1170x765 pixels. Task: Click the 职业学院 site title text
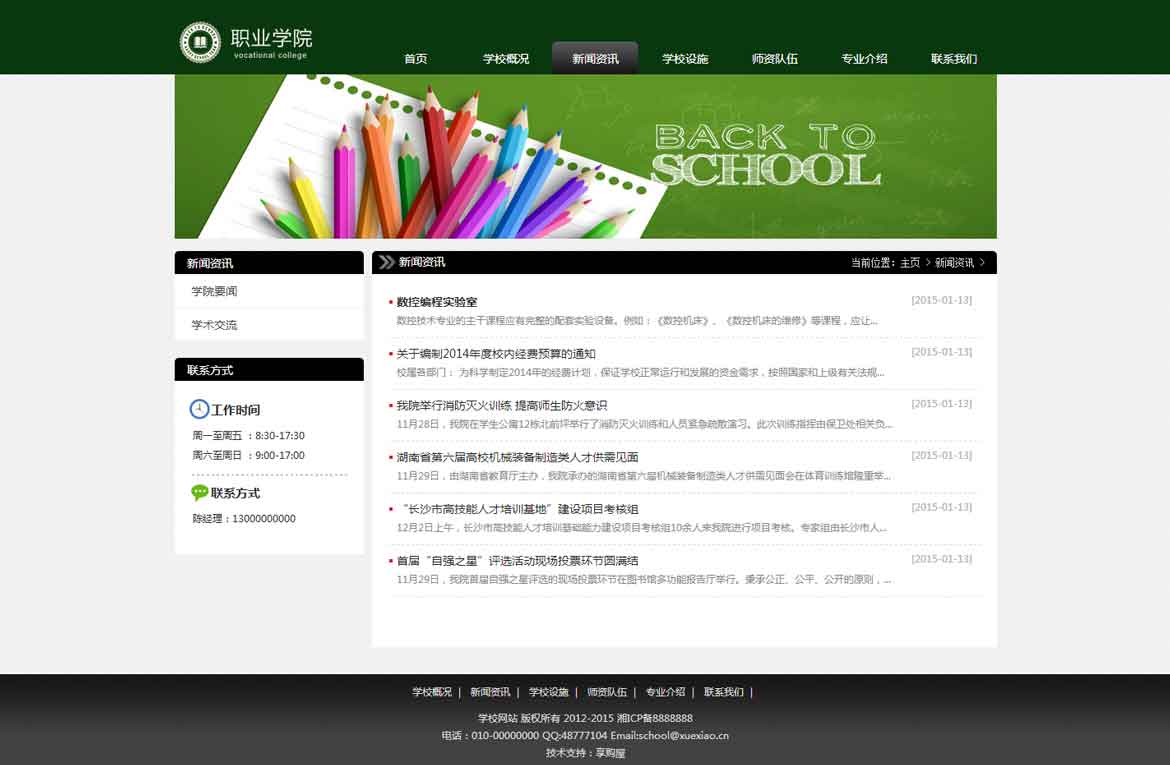272,37
